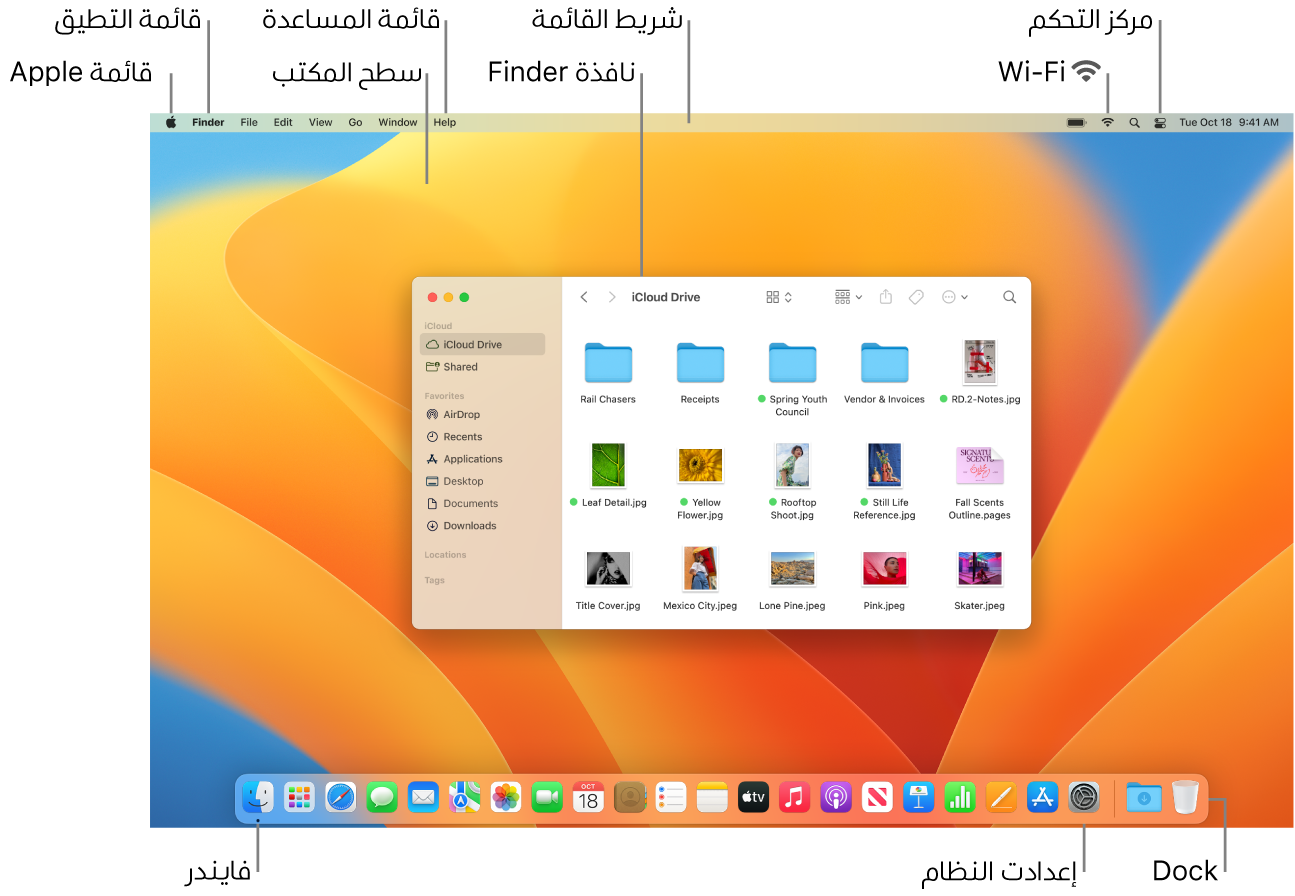Open the Go menu
This screenshot has height=896, width=1295.
(x=355, y=122)
